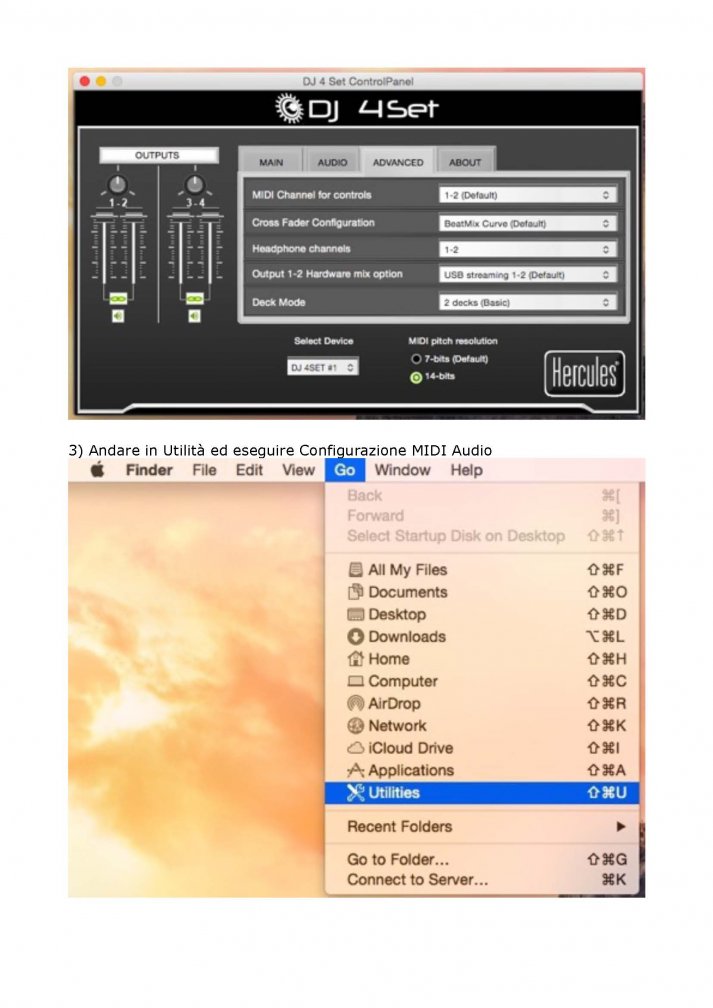Open the Edit menu
713x1008 pixels.
(249, 470)
